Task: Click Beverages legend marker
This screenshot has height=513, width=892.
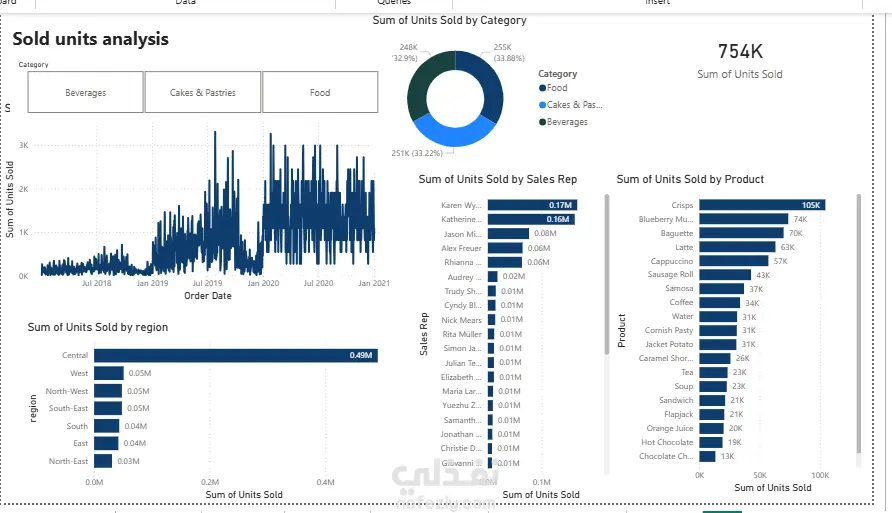Action: pyautogui.click(x=542, y=122)
